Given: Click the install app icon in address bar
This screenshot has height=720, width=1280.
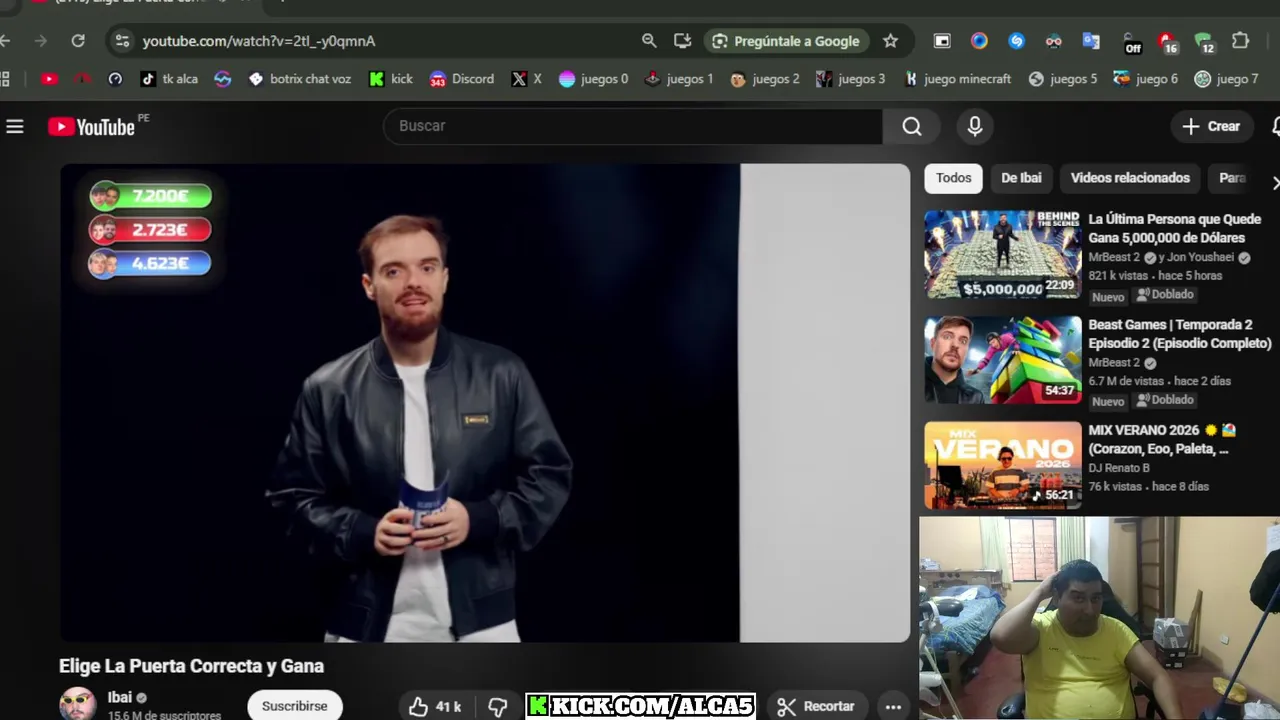Looking at the screenshot, I should [x=683, y=41].
